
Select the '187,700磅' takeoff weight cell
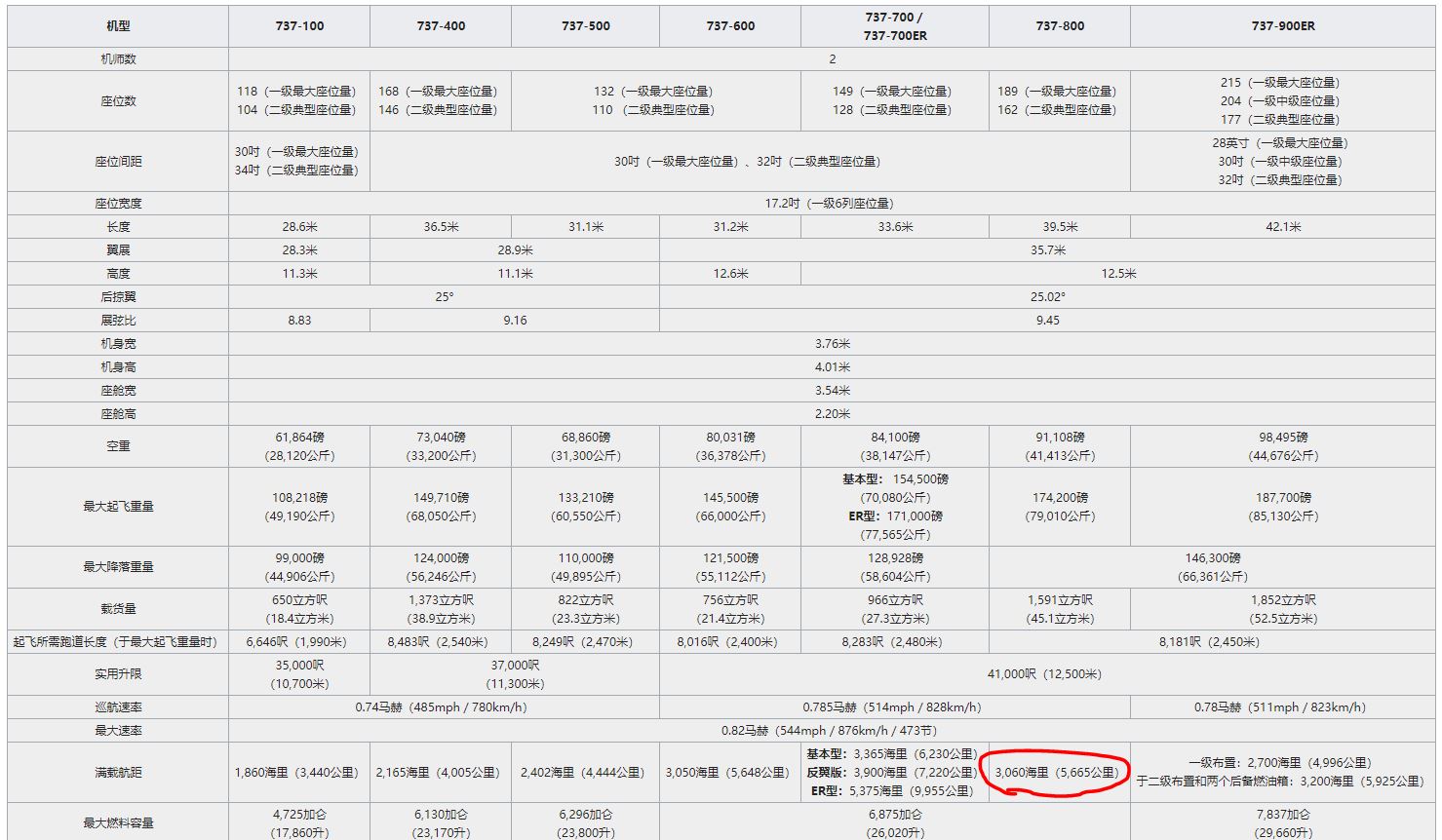pos(1283,507)
